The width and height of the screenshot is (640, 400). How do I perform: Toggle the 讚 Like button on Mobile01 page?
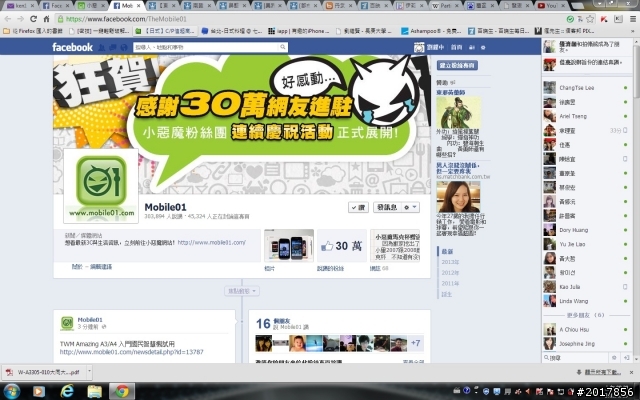click(x=358, y=207)
